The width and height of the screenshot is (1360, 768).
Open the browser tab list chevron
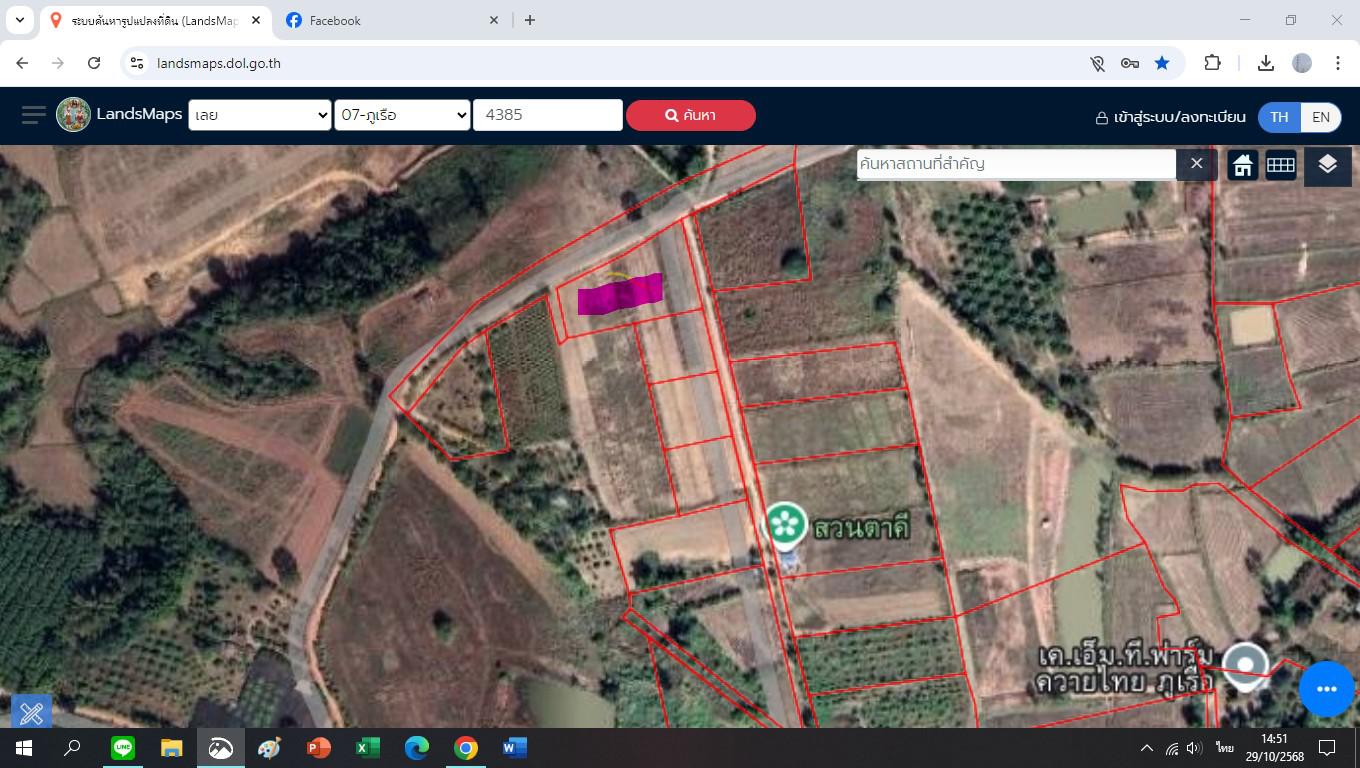coord(19,20)
